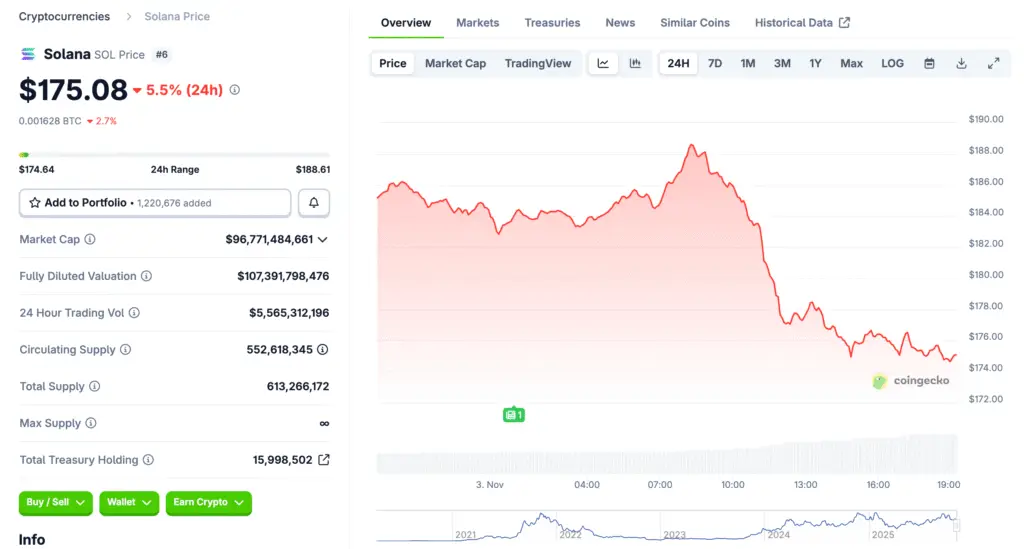Click the green news event marker on chart
This screenshot has width=1024, height=549.
click(x=514, y=414)
